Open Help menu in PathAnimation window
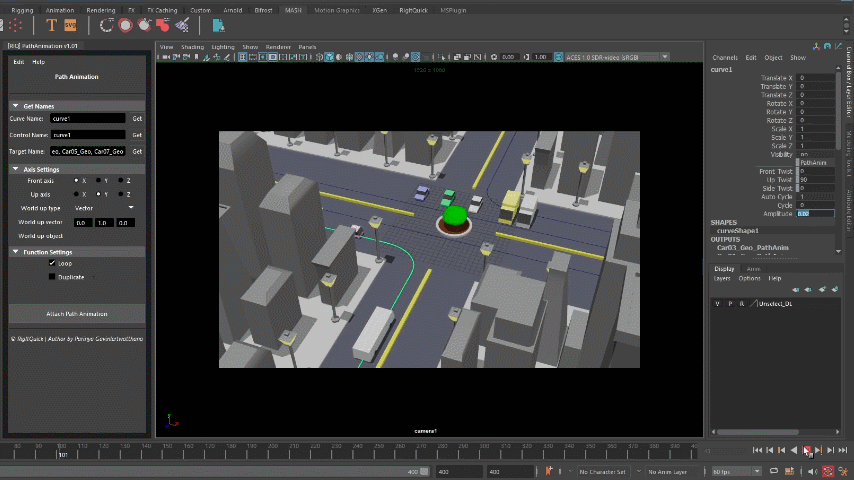Viewport: 854px width, 480px height. (38, 62)
